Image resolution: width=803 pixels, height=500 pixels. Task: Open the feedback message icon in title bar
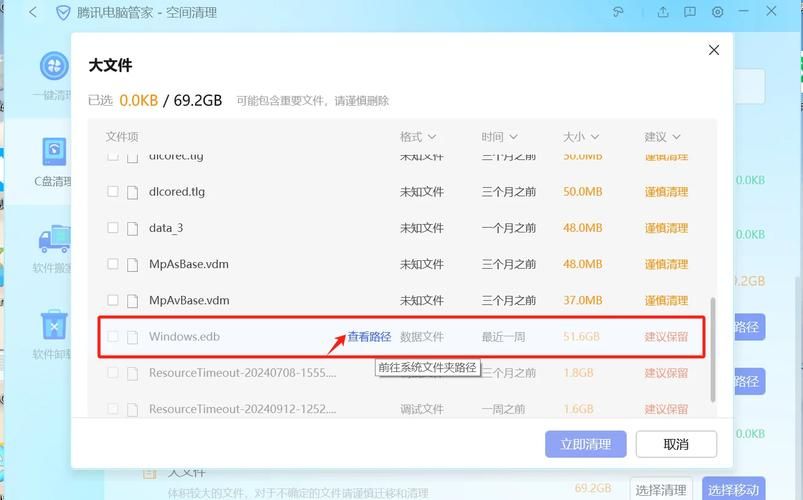pyautogui.click(x=690, y=12)
